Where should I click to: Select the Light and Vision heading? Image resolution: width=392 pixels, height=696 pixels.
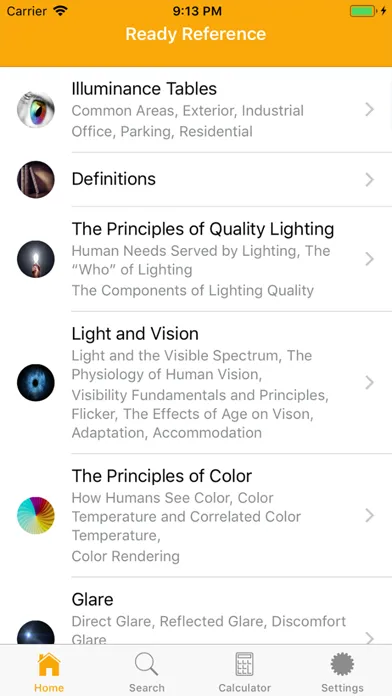(135, 334)
